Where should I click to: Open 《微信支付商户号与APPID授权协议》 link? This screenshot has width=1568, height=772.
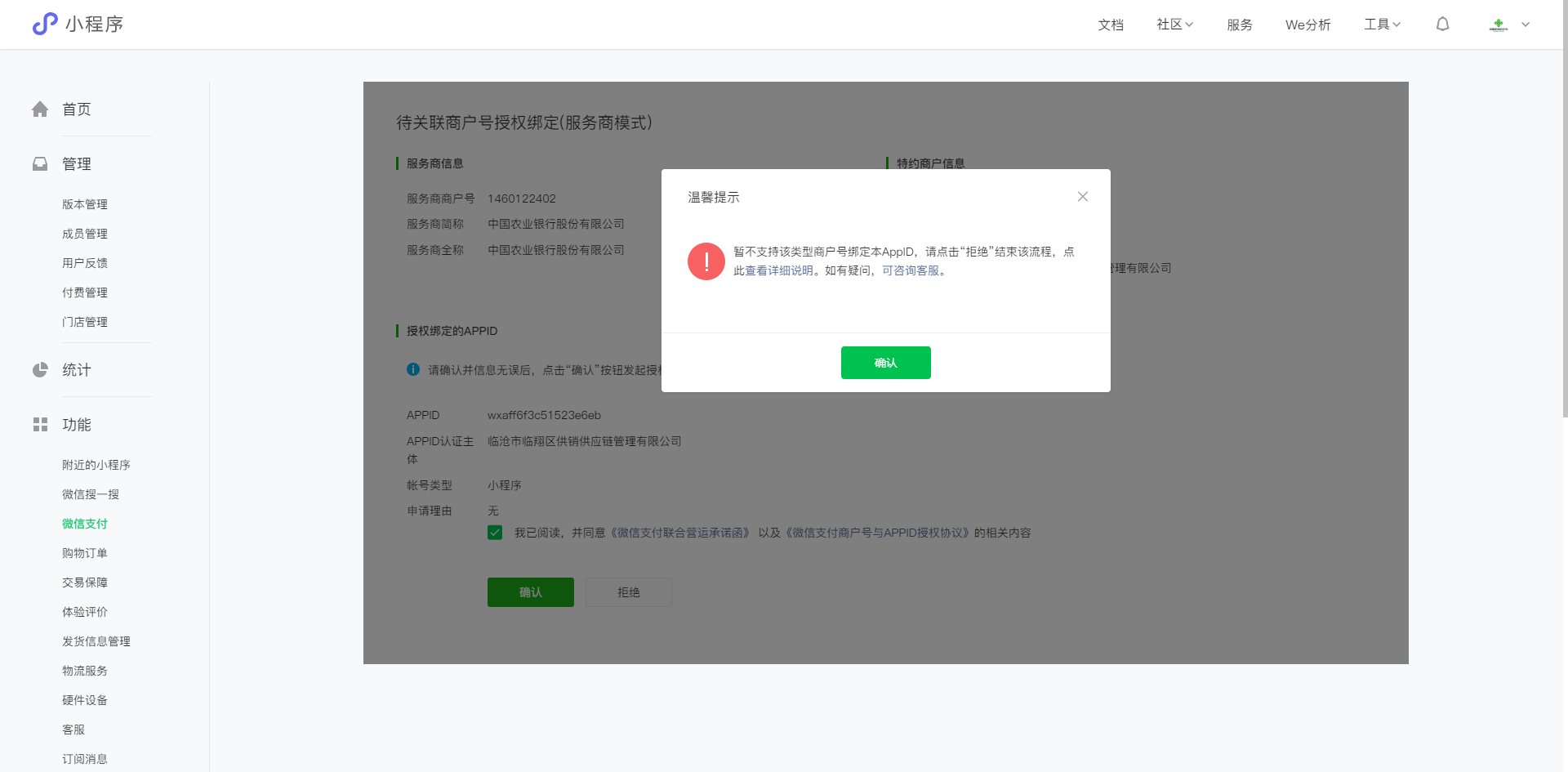pyautogui.click(x=877, y=533)
